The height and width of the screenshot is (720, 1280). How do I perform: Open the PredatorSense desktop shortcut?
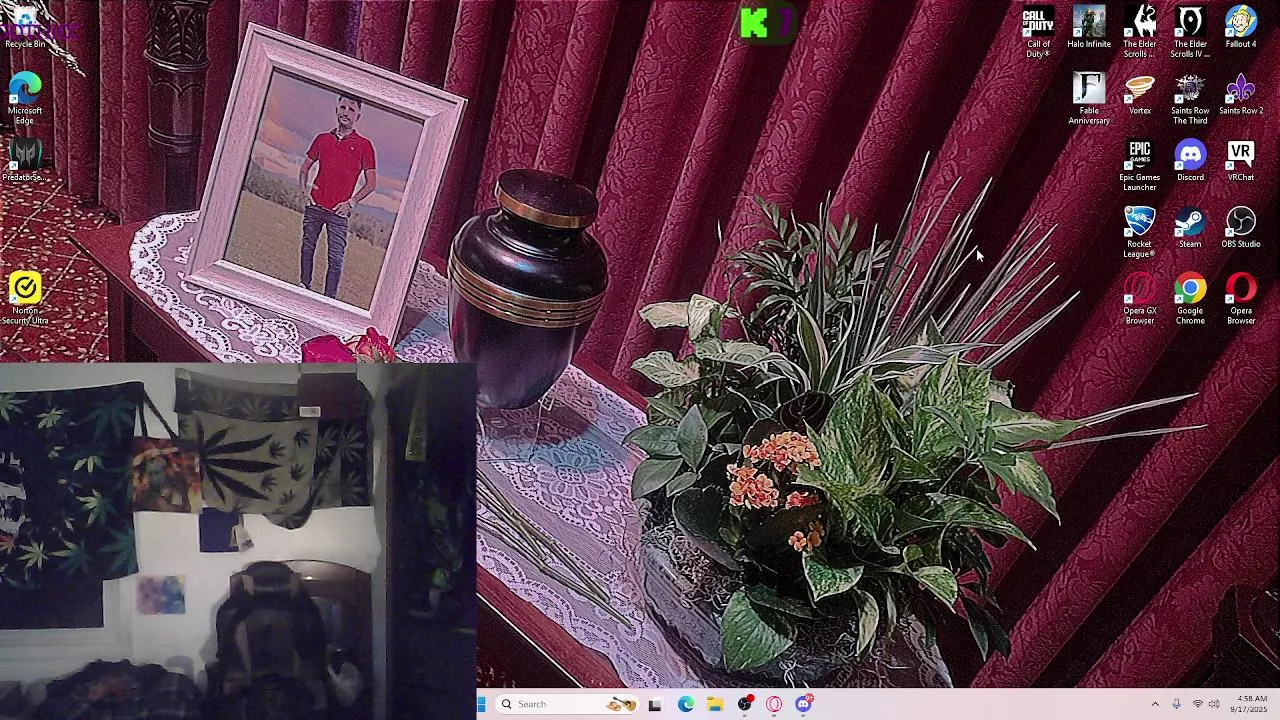[25, 161]
